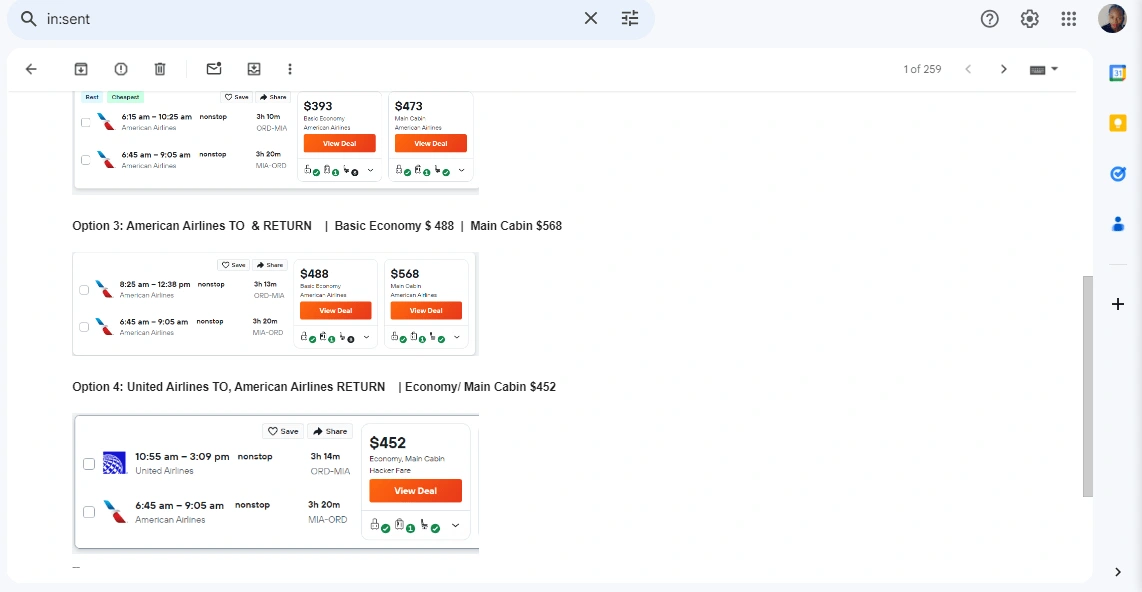1142x592 pixels.
Task: Go to older conversation arrow
Action: (x=1004, y=69)
